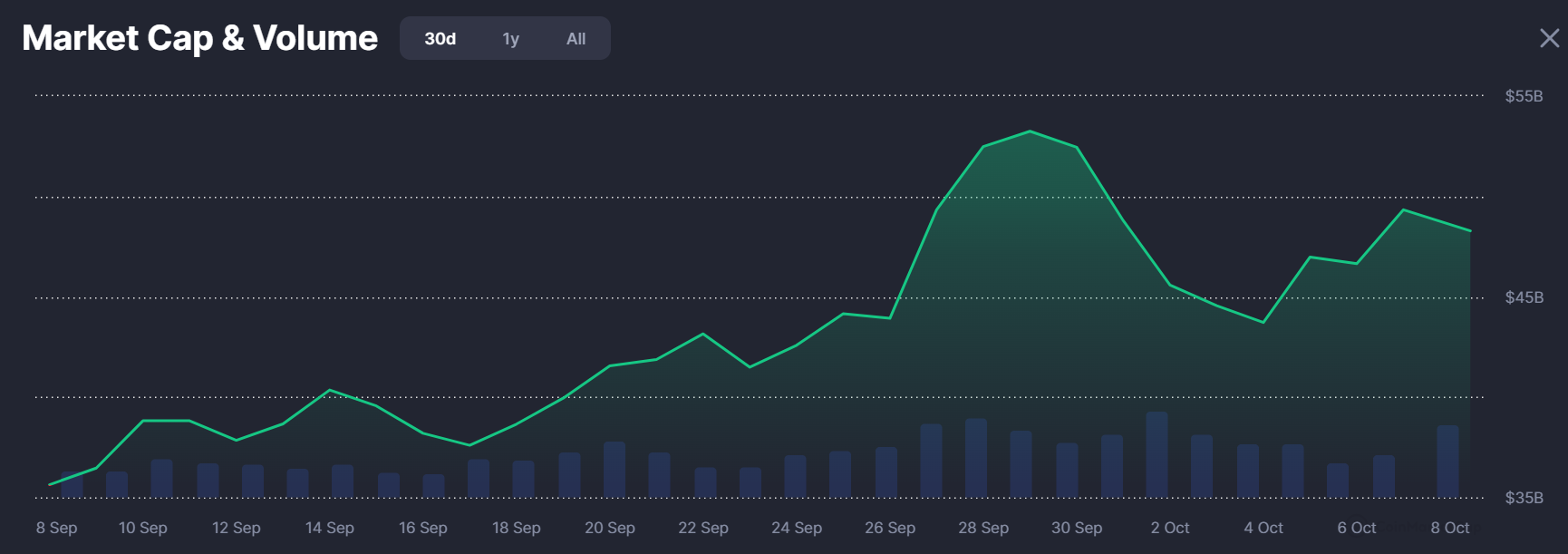Viewport: 1568px width, 554px height.
Task: Switch to the 30d time range
Action: pos(440,39)
